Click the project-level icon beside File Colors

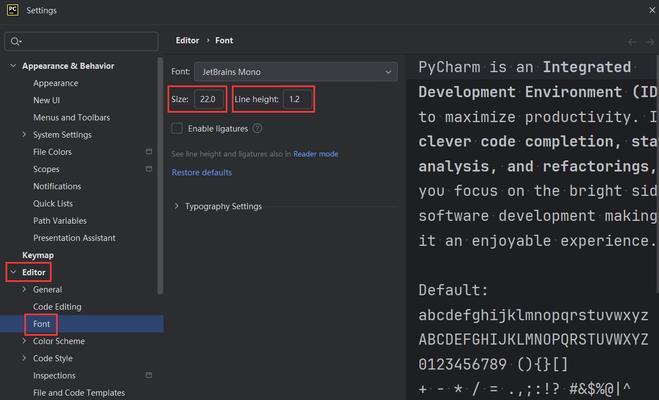149,152
